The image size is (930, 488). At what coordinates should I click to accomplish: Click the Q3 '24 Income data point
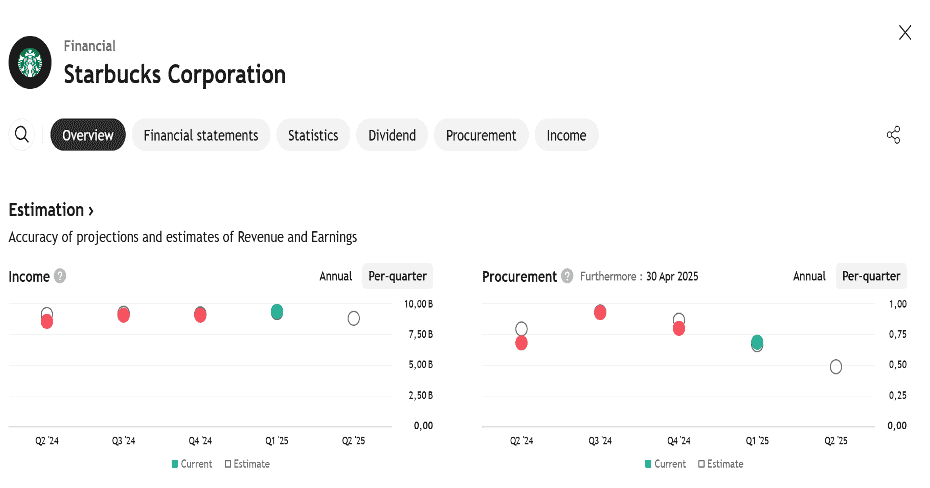pyautogui.click(x=123, y=314)
